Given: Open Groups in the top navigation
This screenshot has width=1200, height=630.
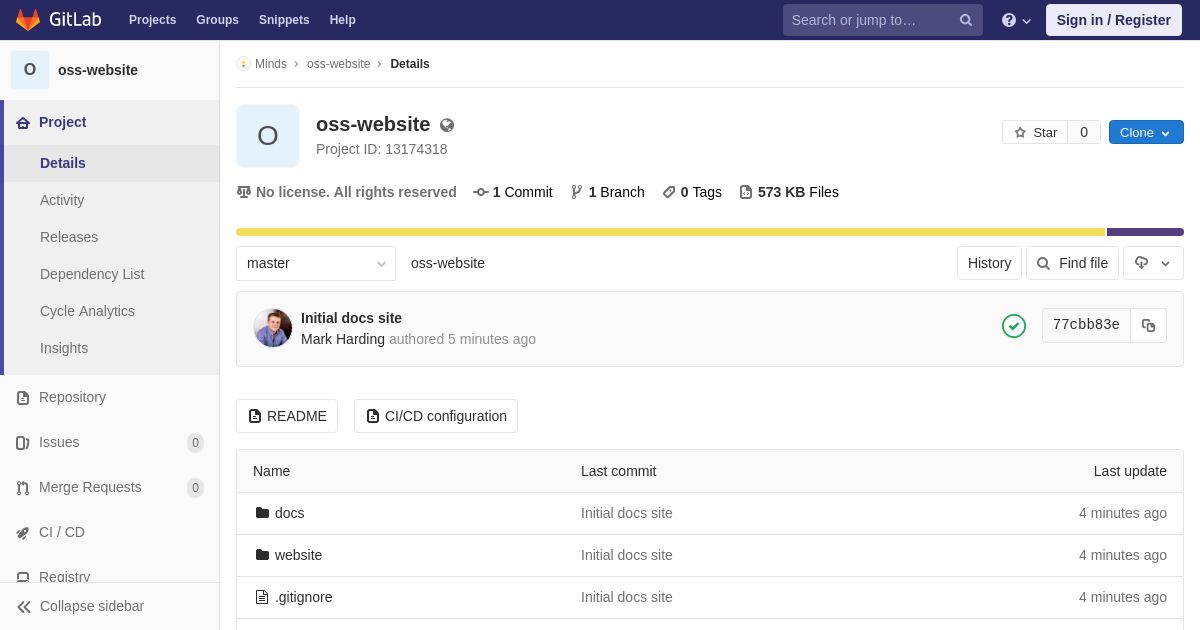Looking at the screenshot, I should tap(217, 20).
